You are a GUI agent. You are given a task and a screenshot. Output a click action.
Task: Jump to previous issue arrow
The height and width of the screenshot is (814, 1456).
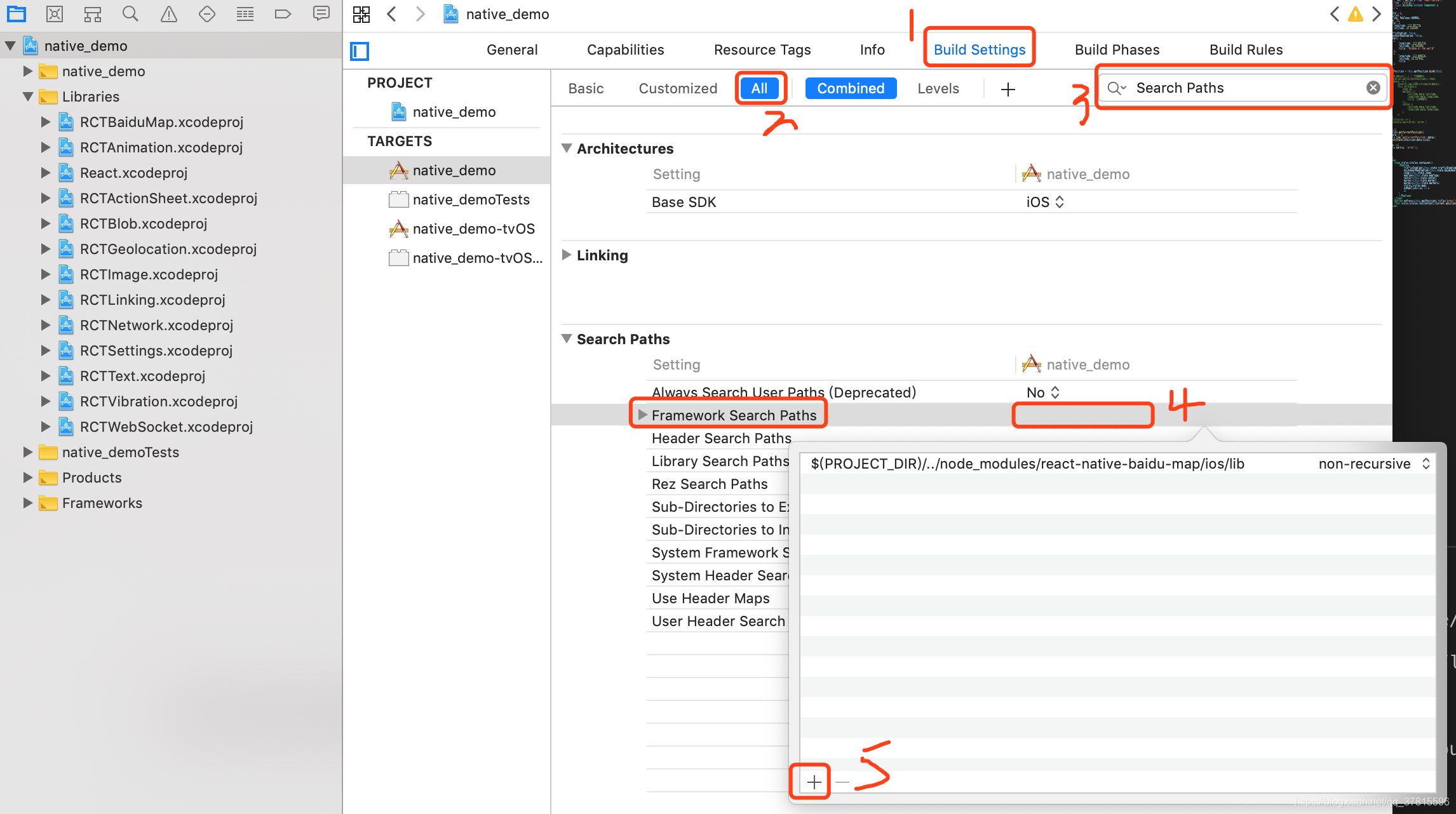click(1335, 14)
